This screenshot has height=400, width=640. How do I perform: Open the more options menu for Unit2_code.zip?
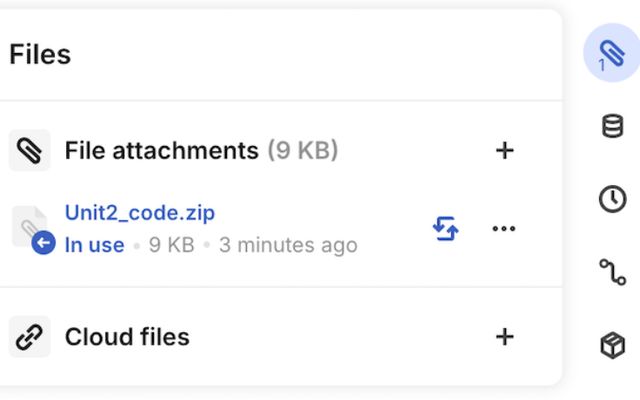point(504,229)
